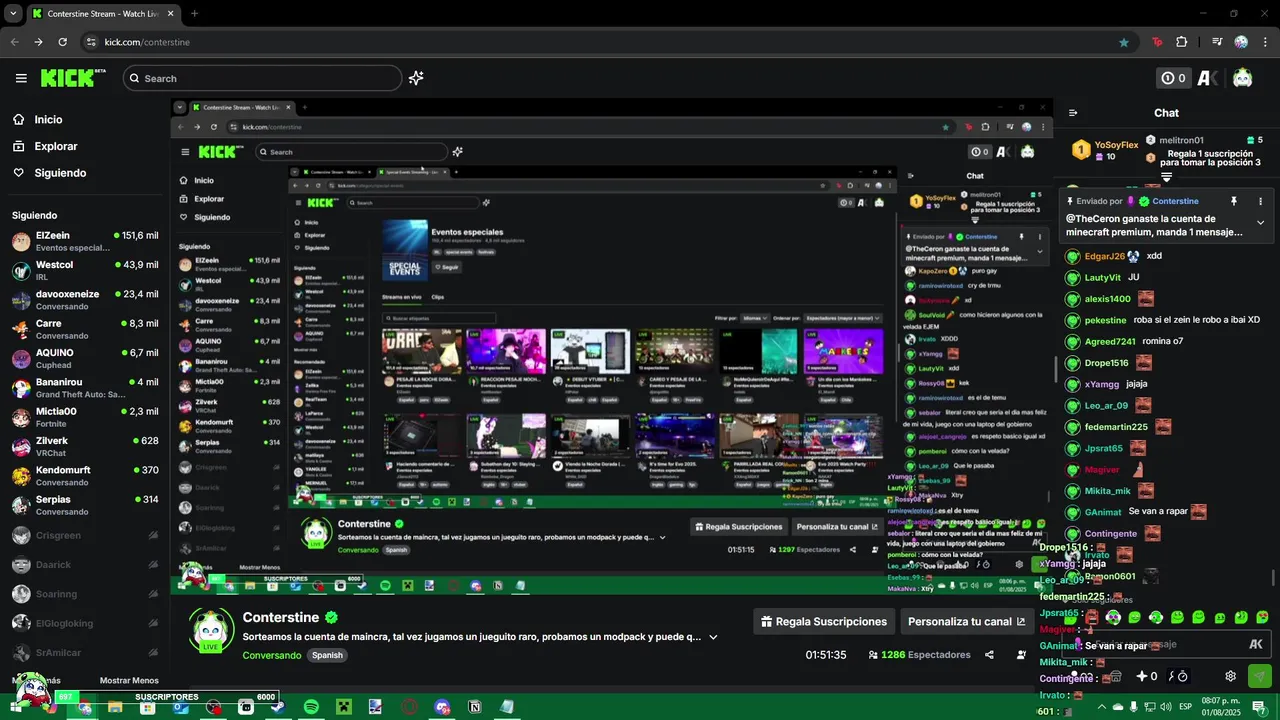Click the Spanish language tag
Image resolution: width=1280 pixels, height=720 pixels.
[x=327, y=655]
